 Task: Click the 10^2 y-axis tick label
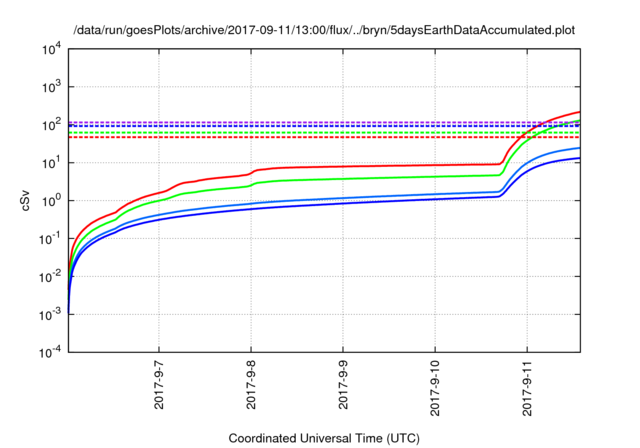pyautogui.click(x=51, y=125)
